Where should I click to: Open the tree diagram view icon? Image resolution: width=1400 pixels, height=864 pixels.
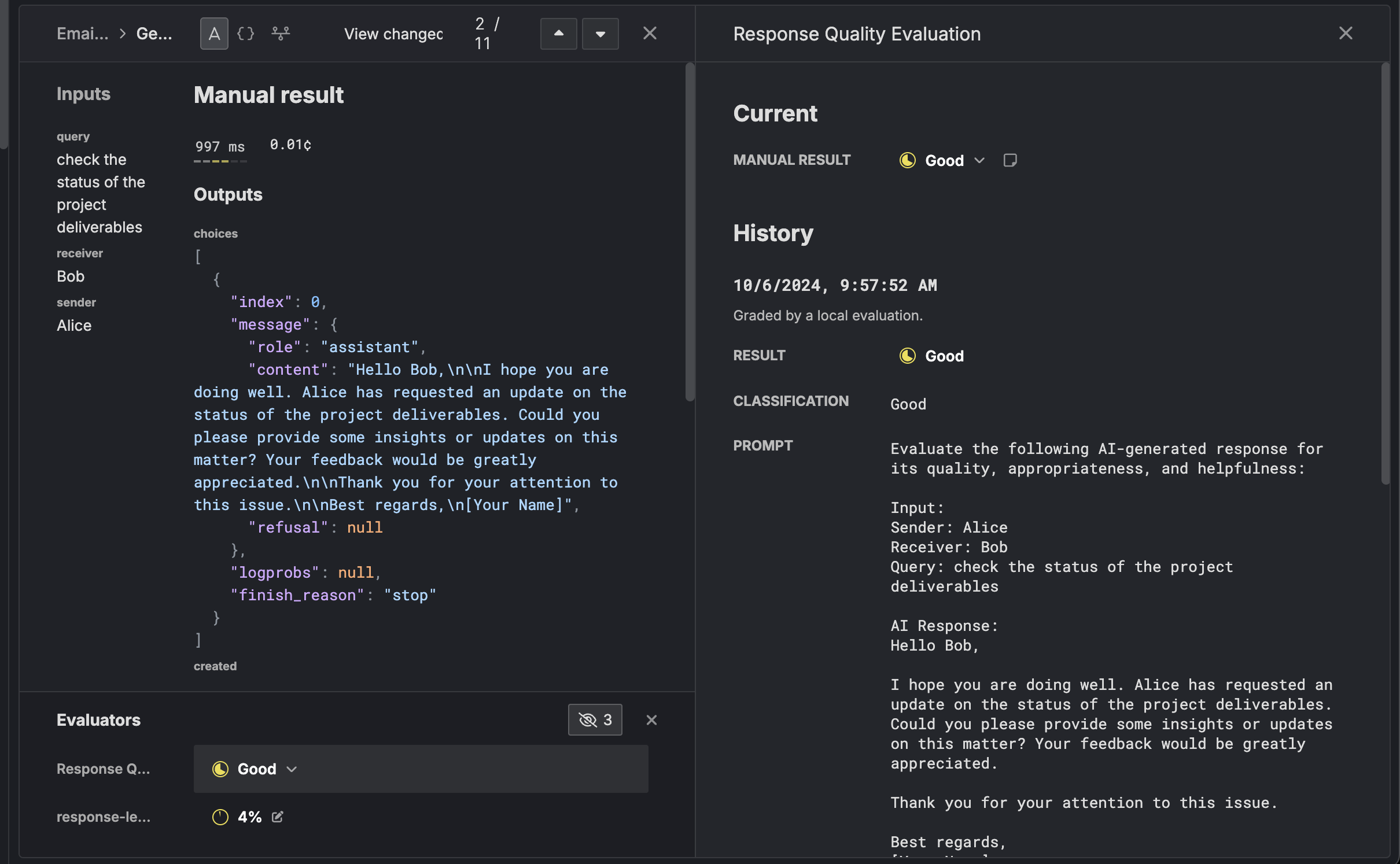[x=281, y=34]
